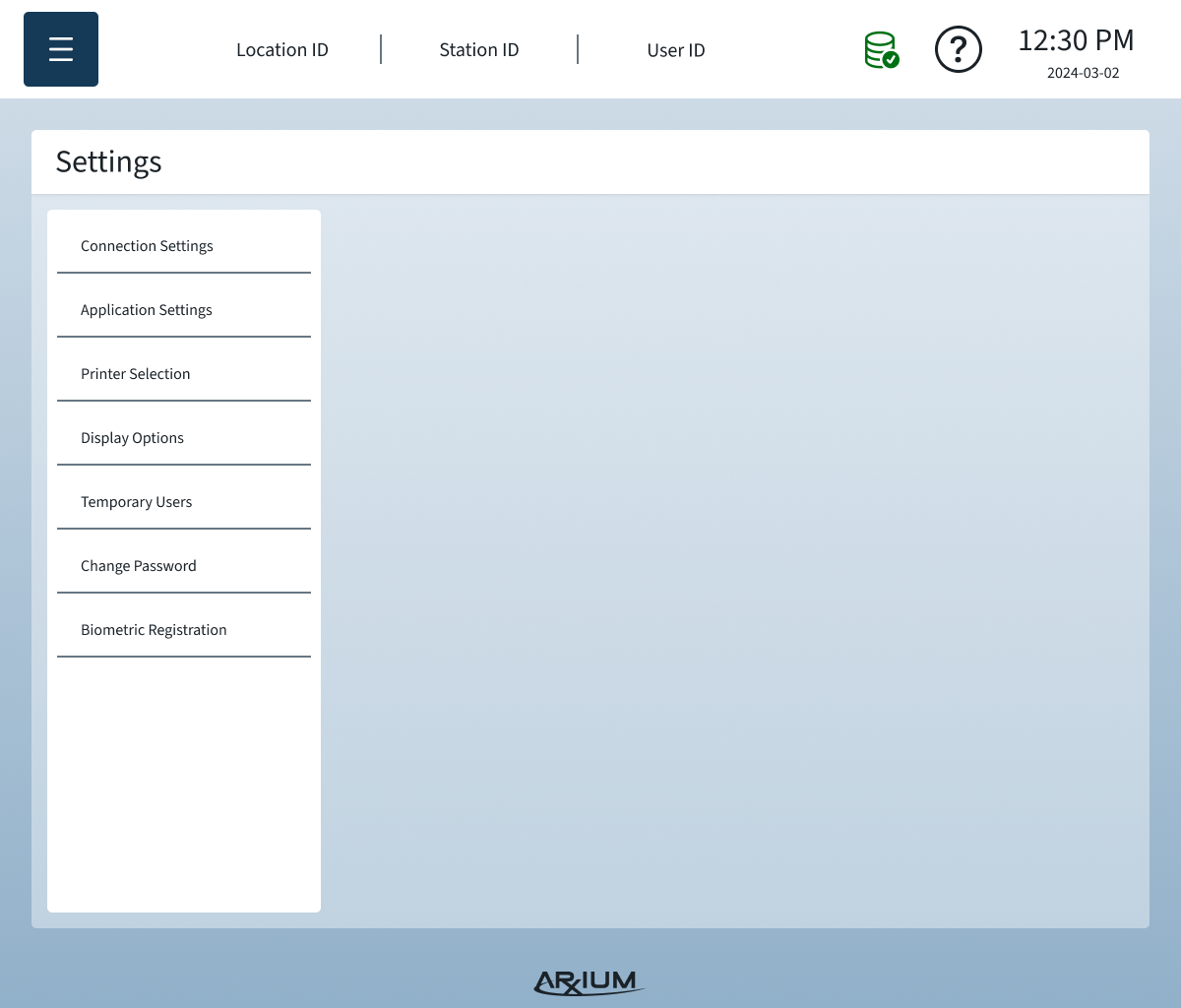
Task: Click the date 2024-03-02
Action: (x=1084, y=73)
